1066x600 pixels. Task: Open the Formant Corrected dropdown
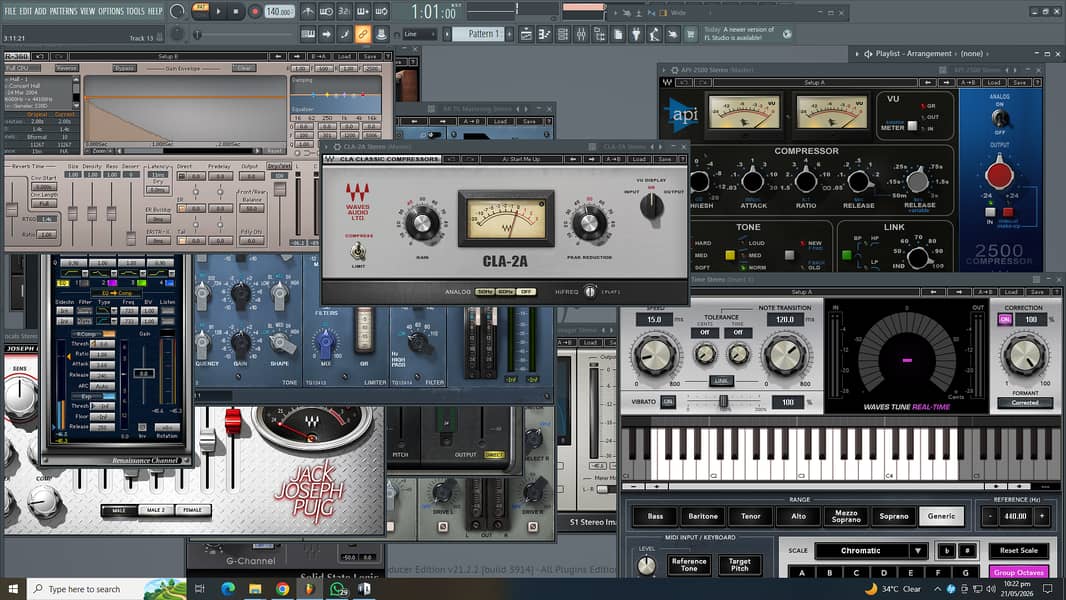(x=1025, y=402)
